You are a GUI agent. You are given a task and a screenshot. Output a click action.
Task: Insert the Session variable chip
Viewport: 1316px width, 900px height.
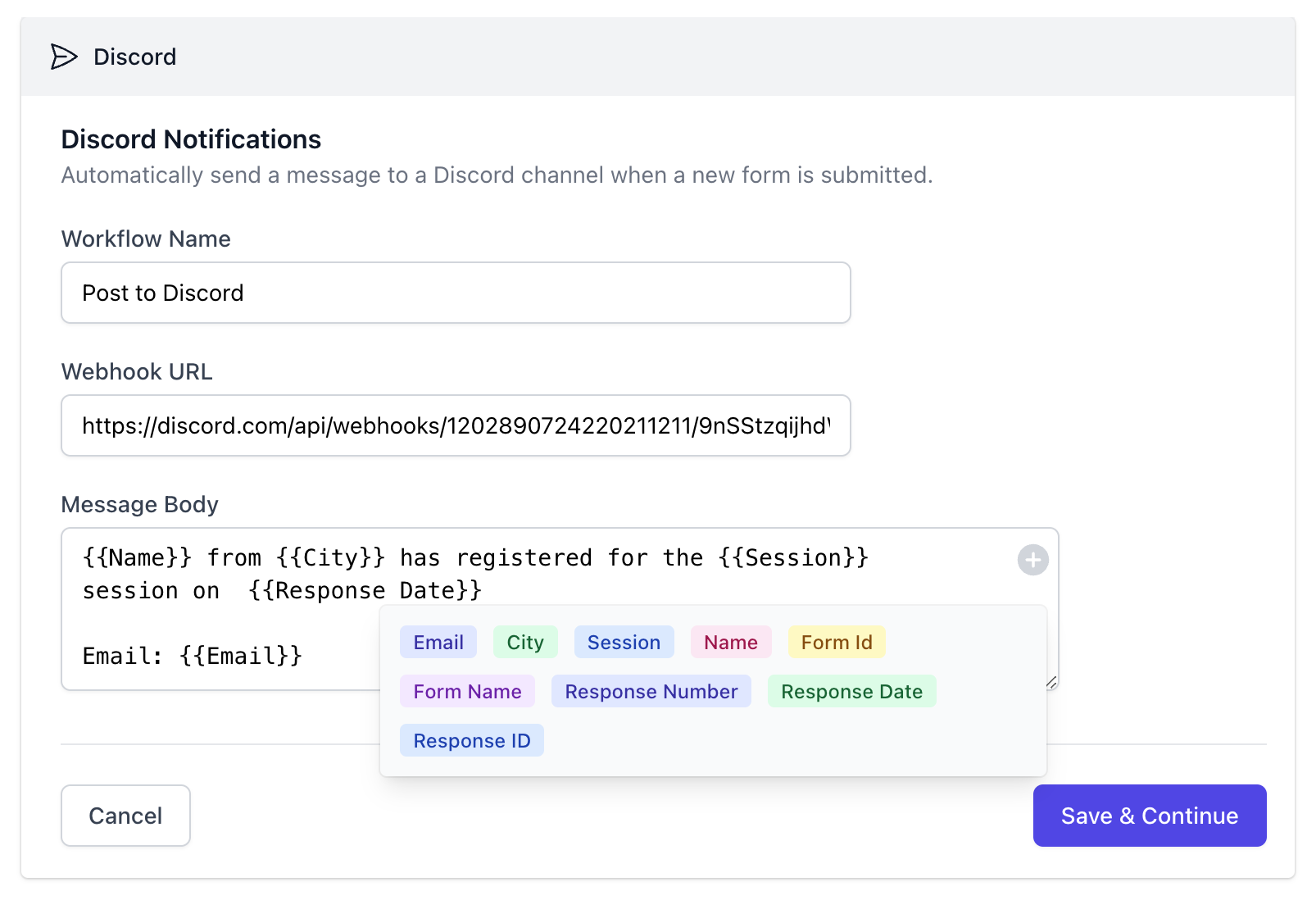[624, 642]
